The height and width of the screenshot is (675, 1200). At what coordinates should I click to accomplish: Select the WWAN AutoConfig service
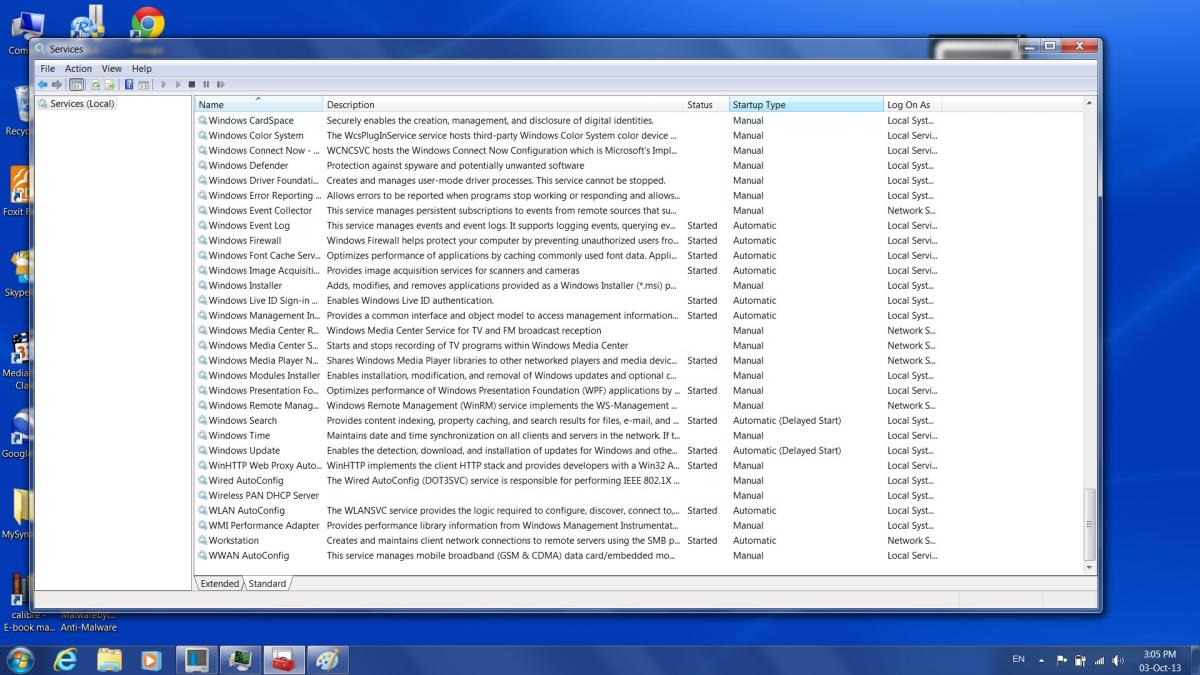click(x=249, y=556)
